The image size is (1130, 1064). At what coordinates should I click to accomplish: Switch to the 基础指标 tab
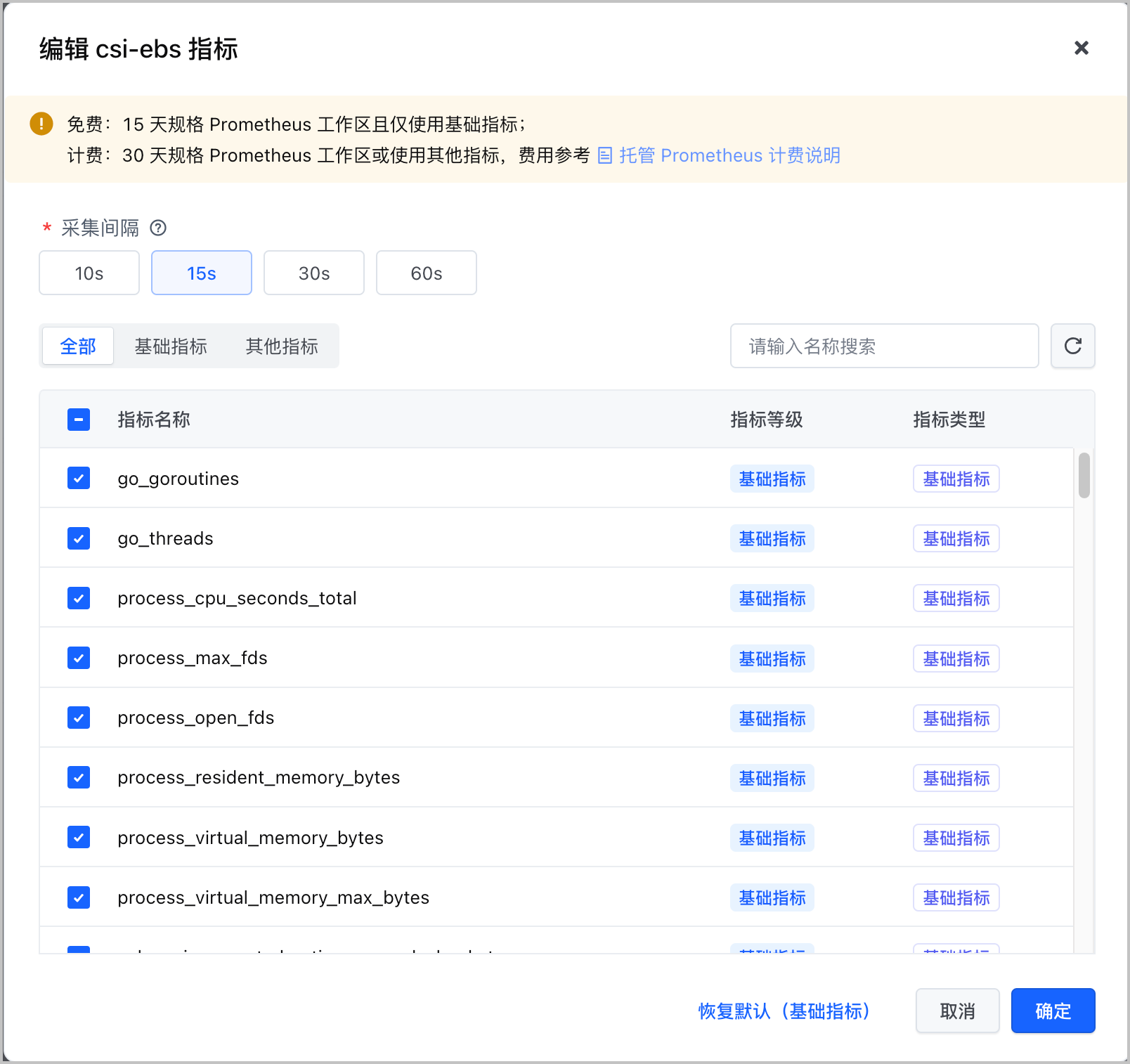tap(171, 346)
